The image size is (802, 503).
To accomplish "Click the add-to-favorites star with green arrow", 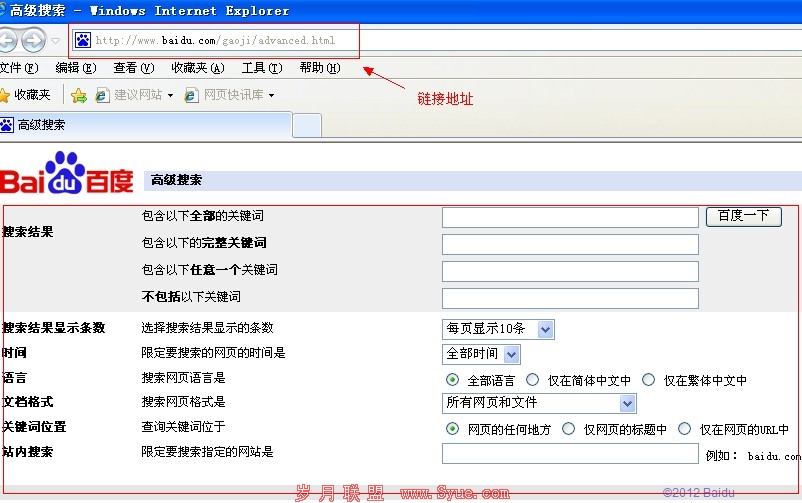I will coord(78,95).
